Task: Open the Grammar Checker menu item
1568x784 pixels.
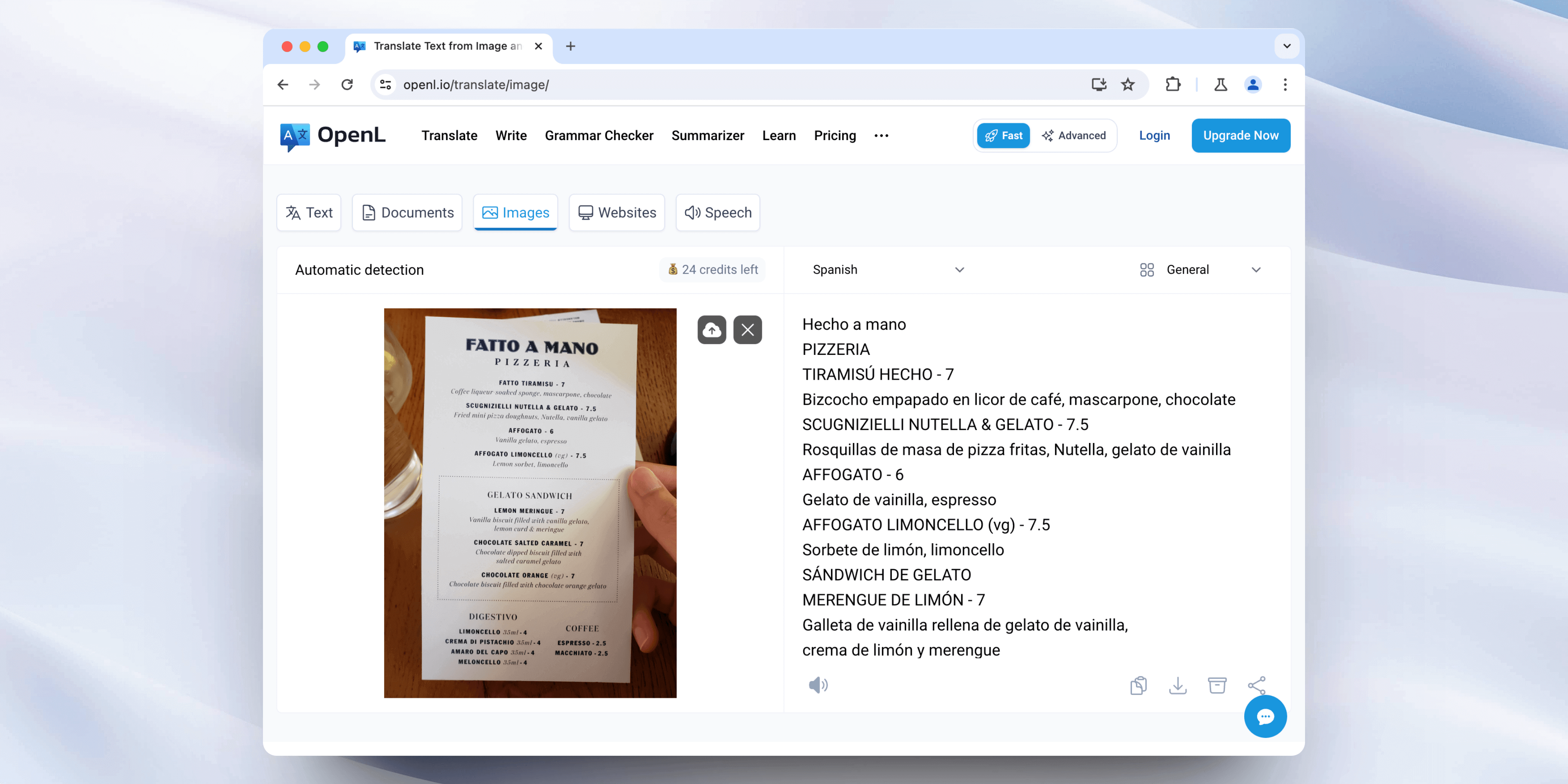Action: click(x=599, y=135)
